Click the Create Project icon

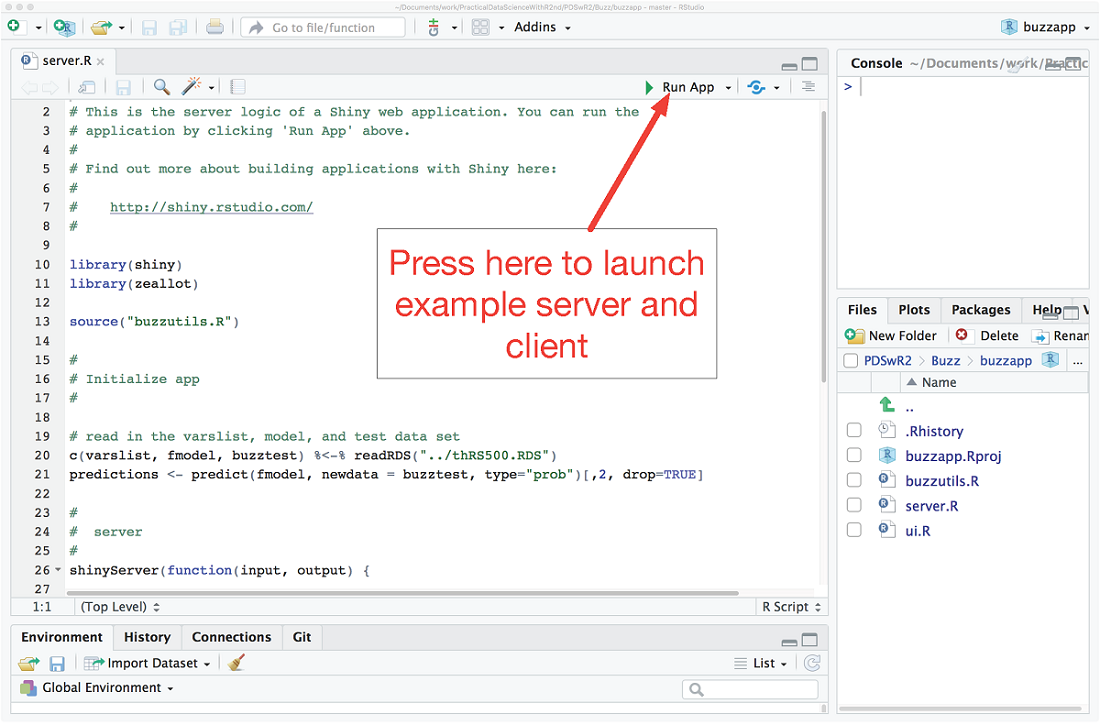(65, 27)
